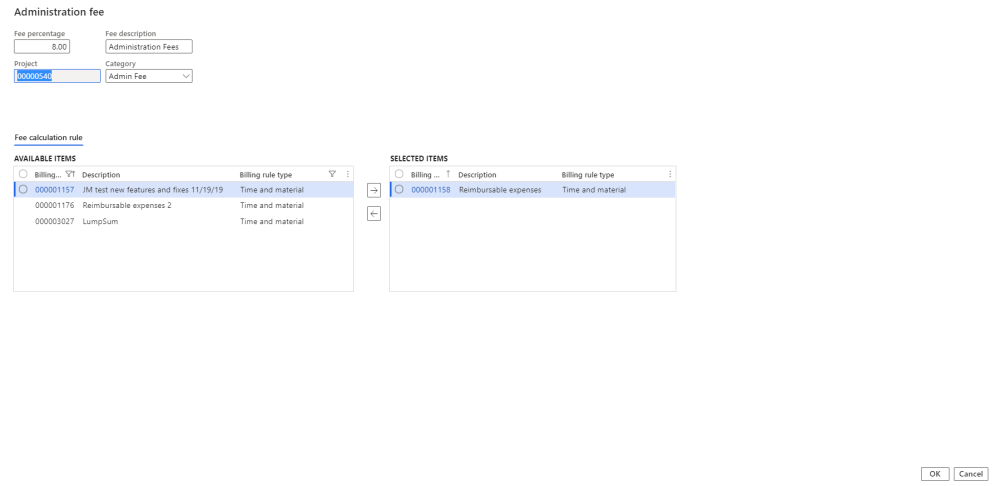Click Billing column filter-sort icon in available items
The height and width of the screenshot is (486, 1000).
pyautogui.click(x=70, y=174)
